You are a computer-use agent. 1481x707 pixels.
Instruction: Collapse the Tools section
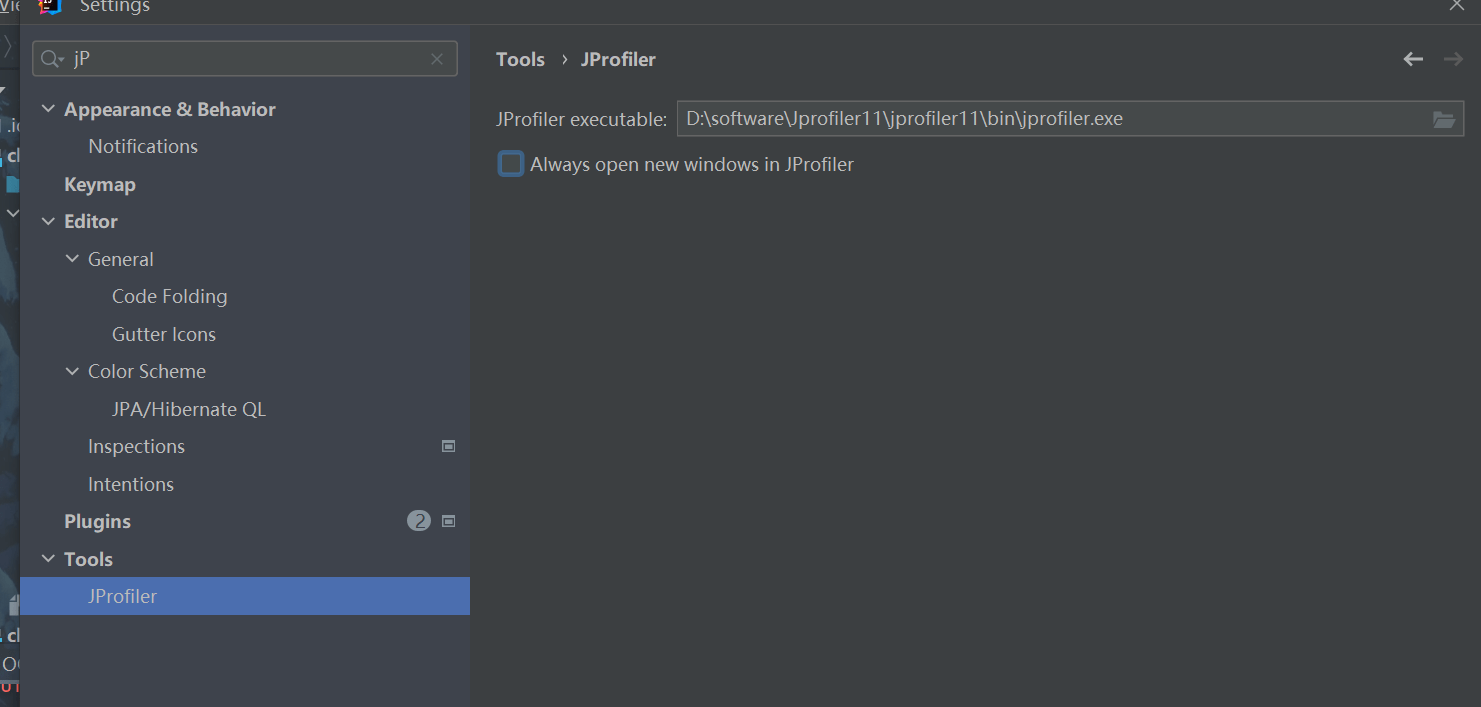click(x=48, y=559)
